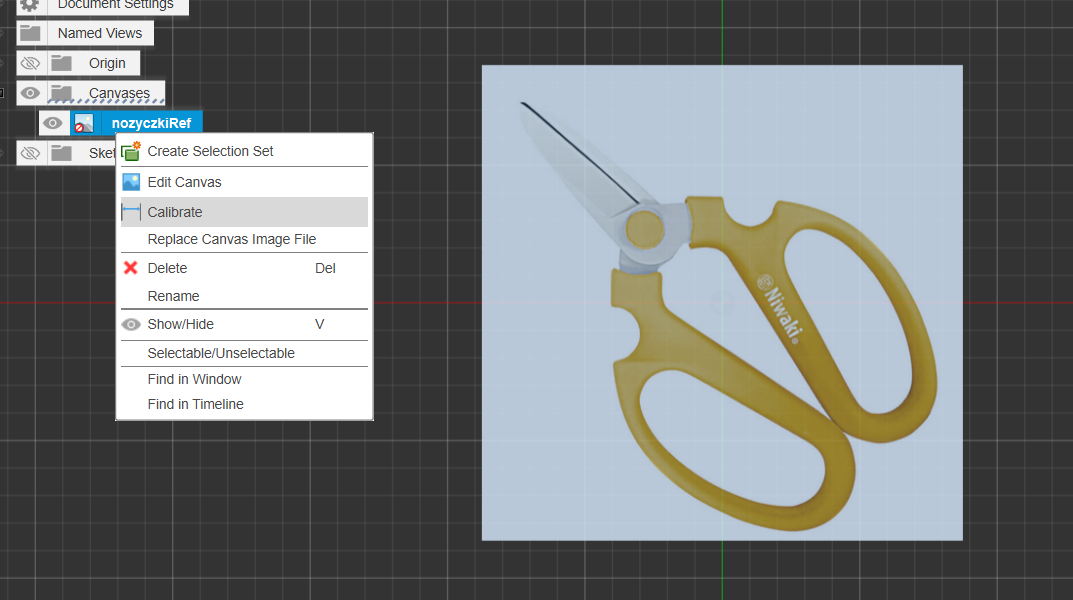Select Rename from the context menu
The width and height of the screenshot is (1073, 600).
[x=173, y=296]
